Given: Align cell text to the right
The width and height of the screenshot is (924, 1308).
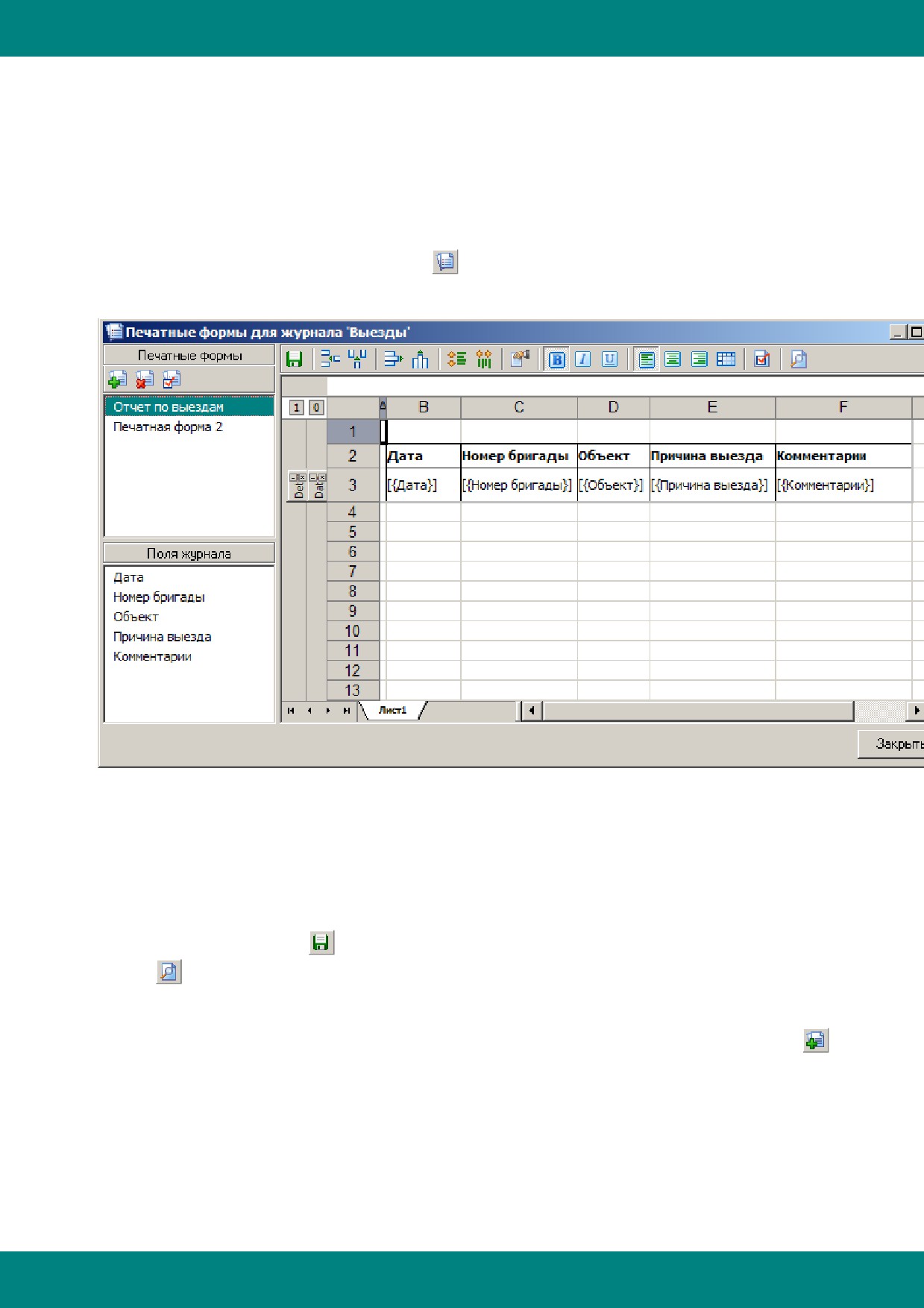Looking at the screenshot, I should click(699, 359).
